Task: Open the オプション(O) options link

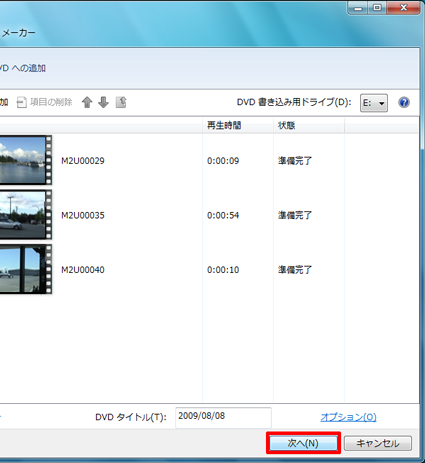Action: (x=348, y=417)
